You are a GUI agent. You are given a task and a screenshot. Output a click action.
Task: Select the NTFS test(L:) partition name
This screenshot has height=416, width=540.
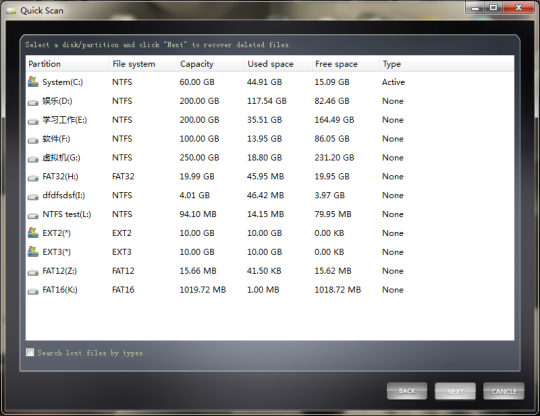click(67, 215)
